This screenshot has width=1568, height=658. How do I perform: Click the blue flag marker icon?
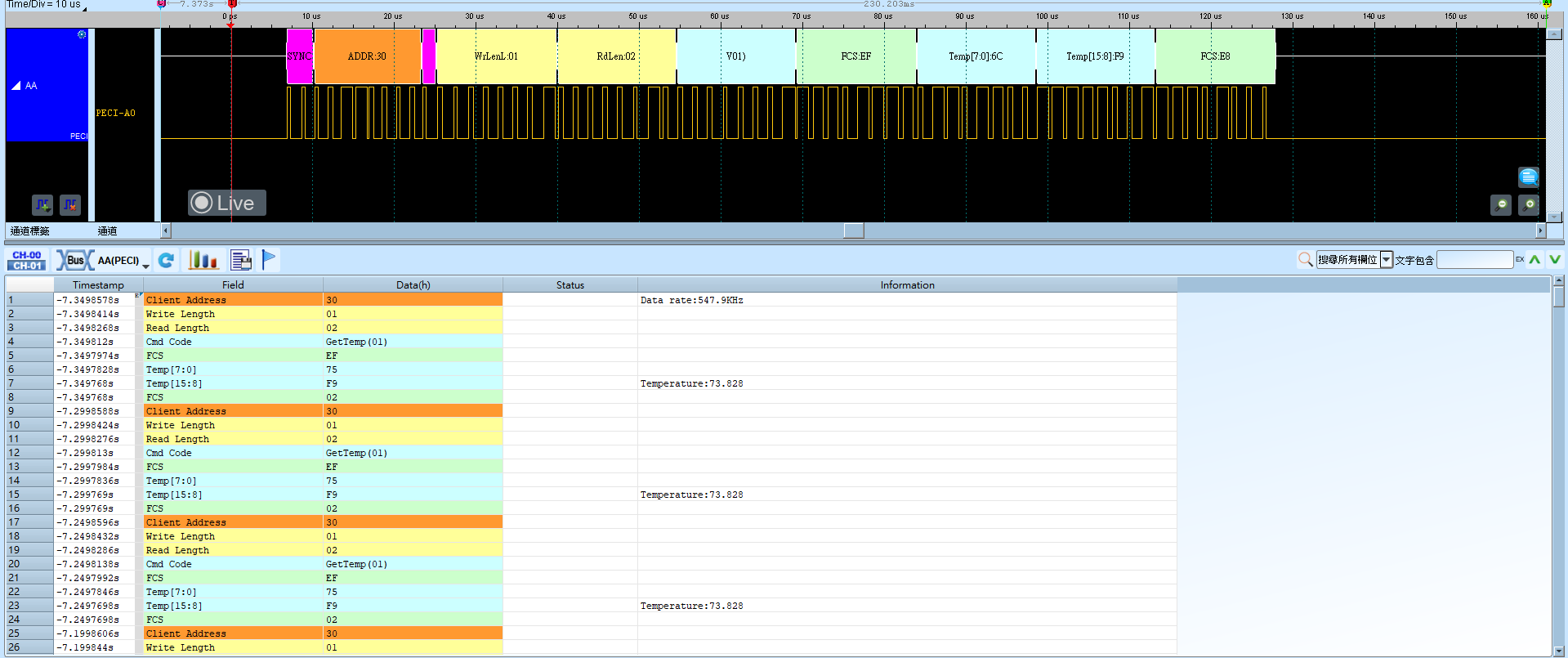pos(269,259)
